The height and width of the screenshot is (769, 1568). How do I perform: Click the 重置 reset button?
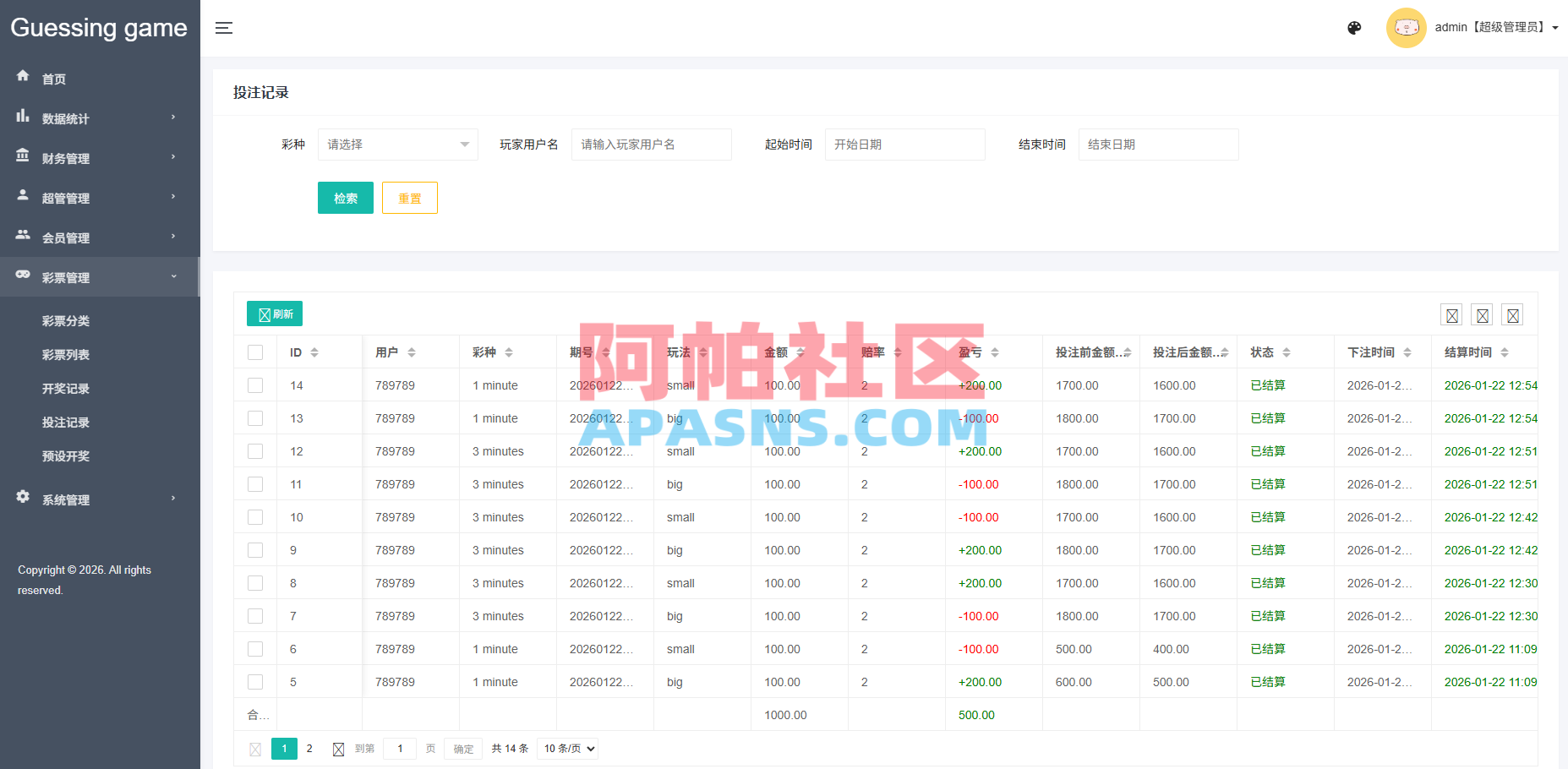tap(410, 198)
